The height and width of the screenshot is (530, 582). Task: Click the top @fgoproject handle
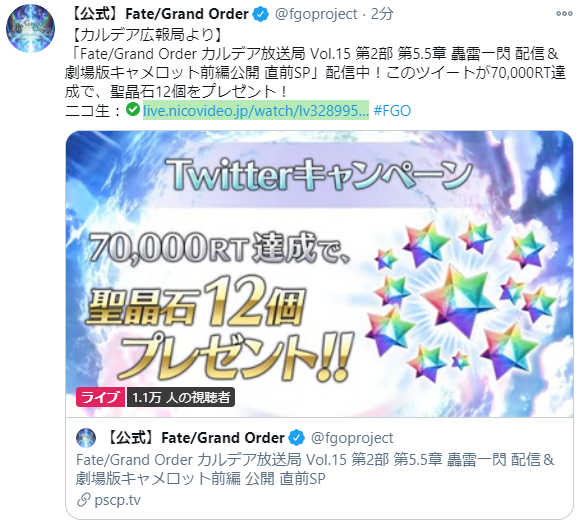pyautogui.click(x=316, y=14)
